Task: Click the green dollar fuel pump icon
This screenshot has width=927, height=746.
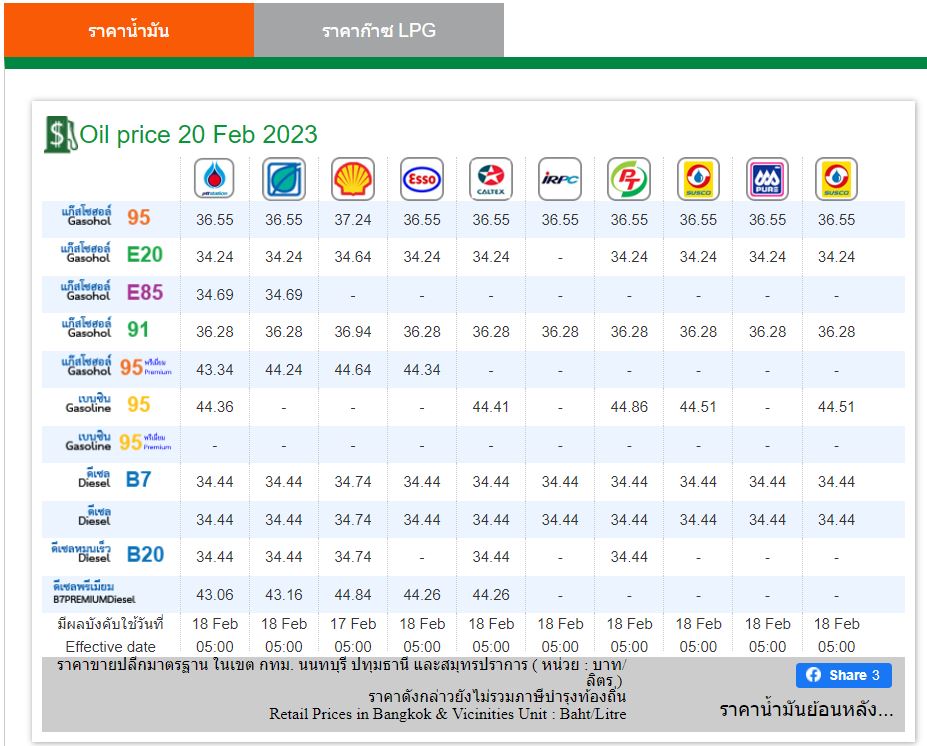Action: pos(60,135)
